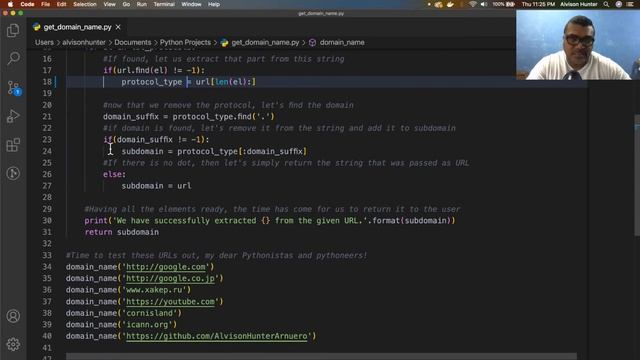Open Run and Debug view
The width and height of the screenshot is (640, 360).
(13, 116)
